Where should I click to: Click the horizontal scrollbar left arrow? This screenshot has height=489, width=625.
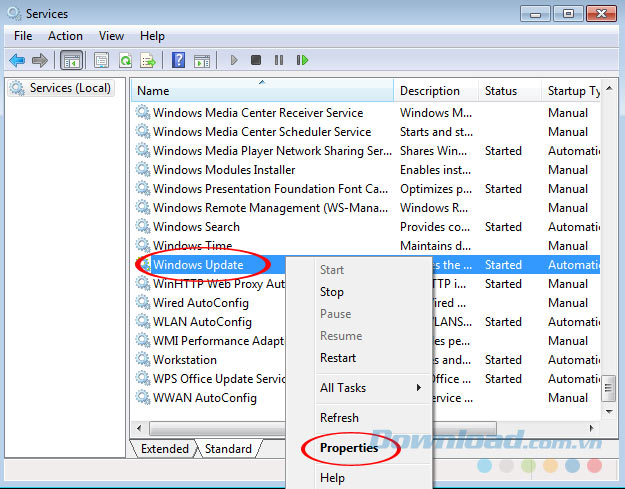(x=139, y=428)
